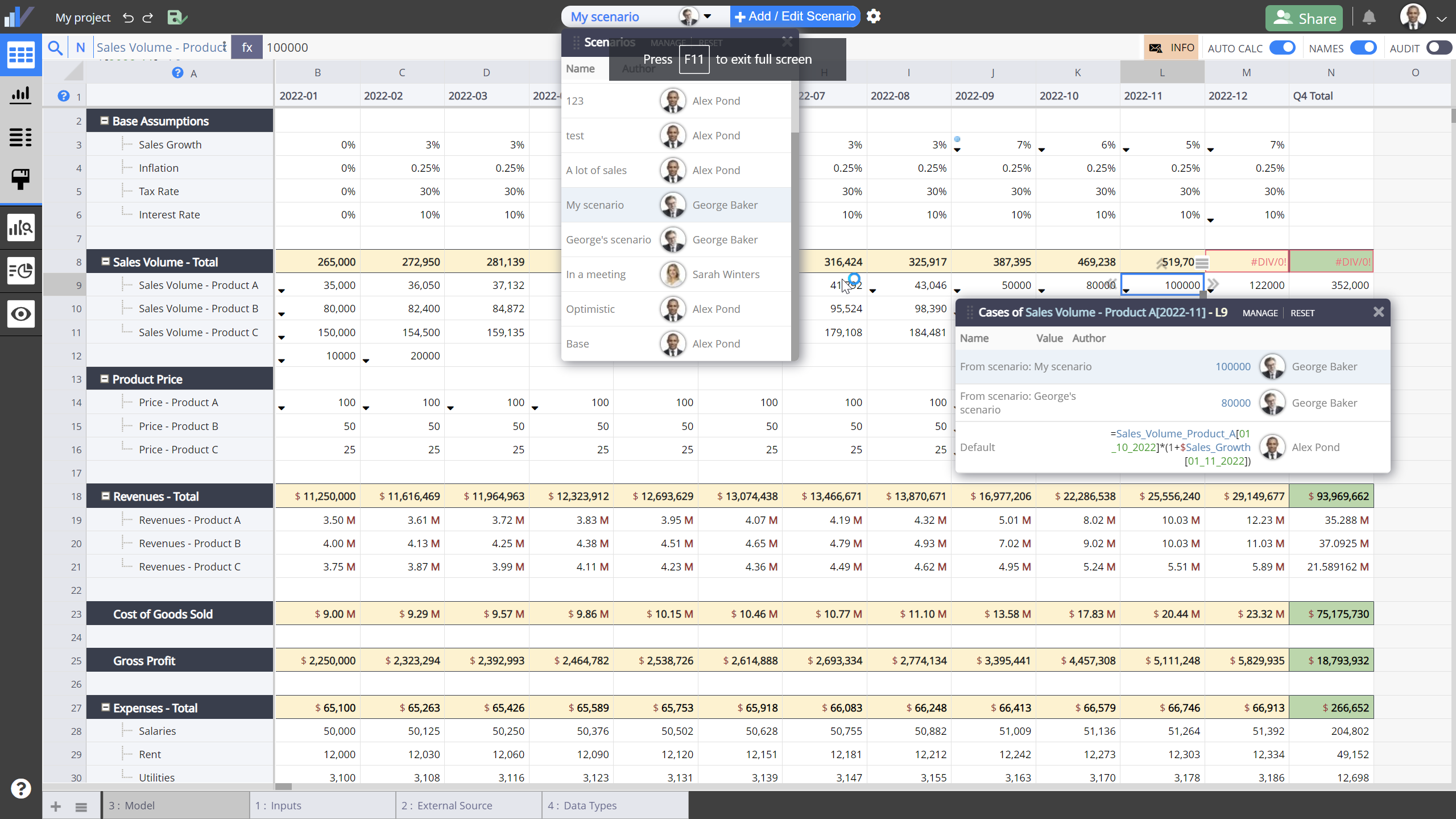Click the undo arrow icon
The height and width of the screenshot is (819, 1456).
click(x=128, y=18)
